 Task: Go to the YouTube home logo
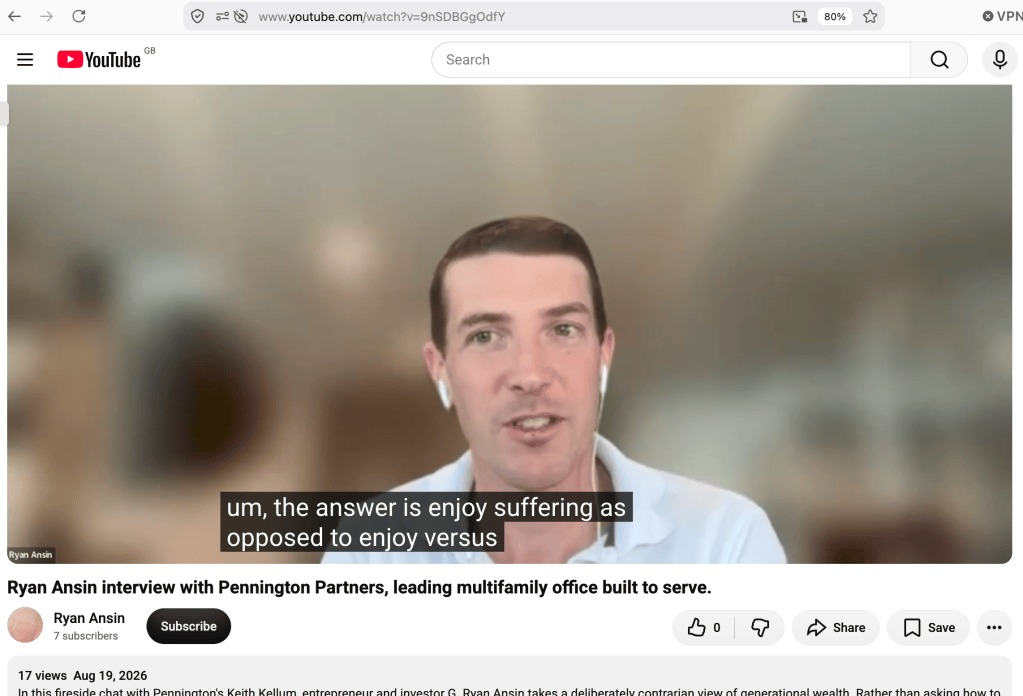[x=99, y=59]
